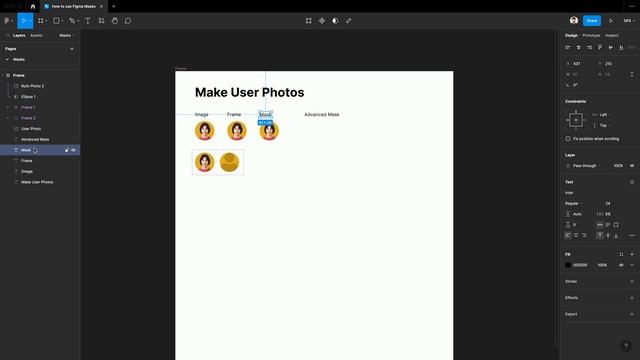This screenshot has width=640, height=360.
Task: Align selection to bottom
Action: (x=621, y=47)
